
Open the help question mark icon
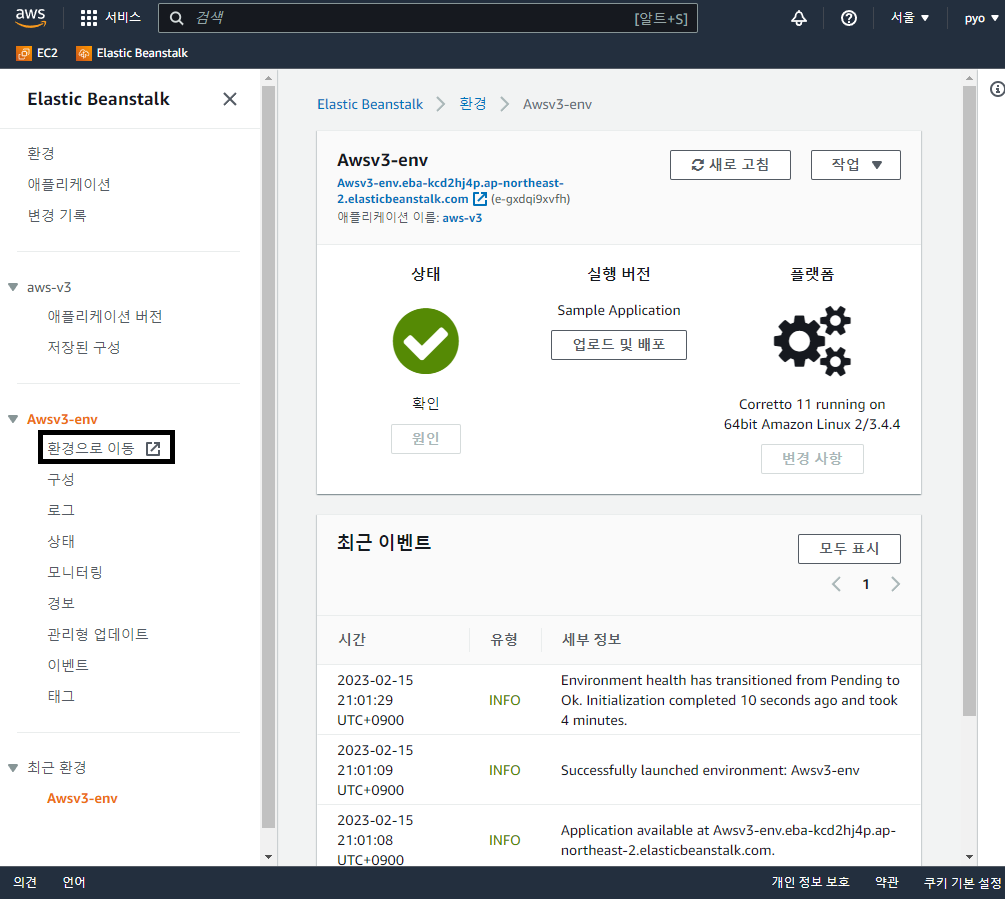pos(849,18)
